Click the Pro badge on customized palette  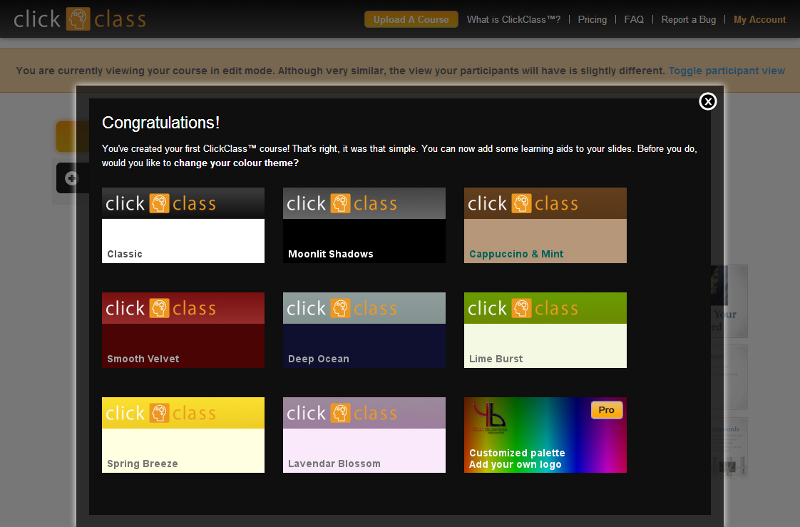point(607,410)
